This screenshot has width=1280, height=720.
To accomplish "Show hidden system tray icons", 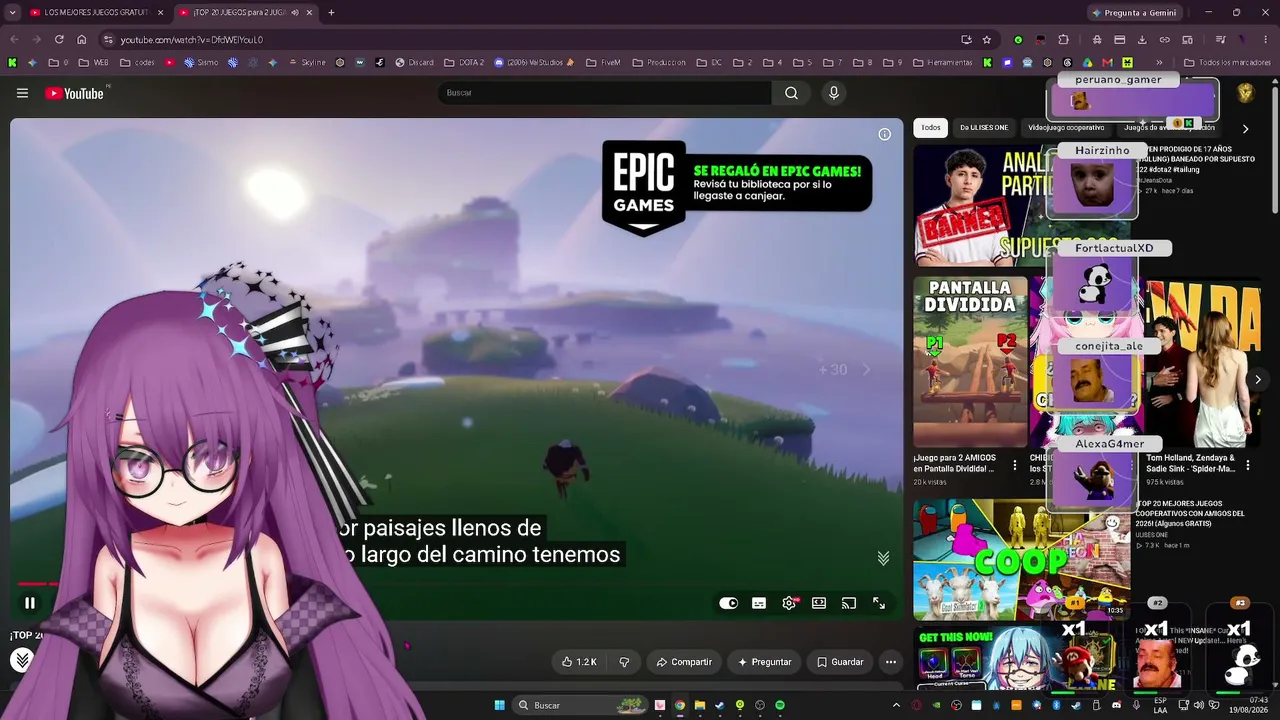I will click(896, 705).
